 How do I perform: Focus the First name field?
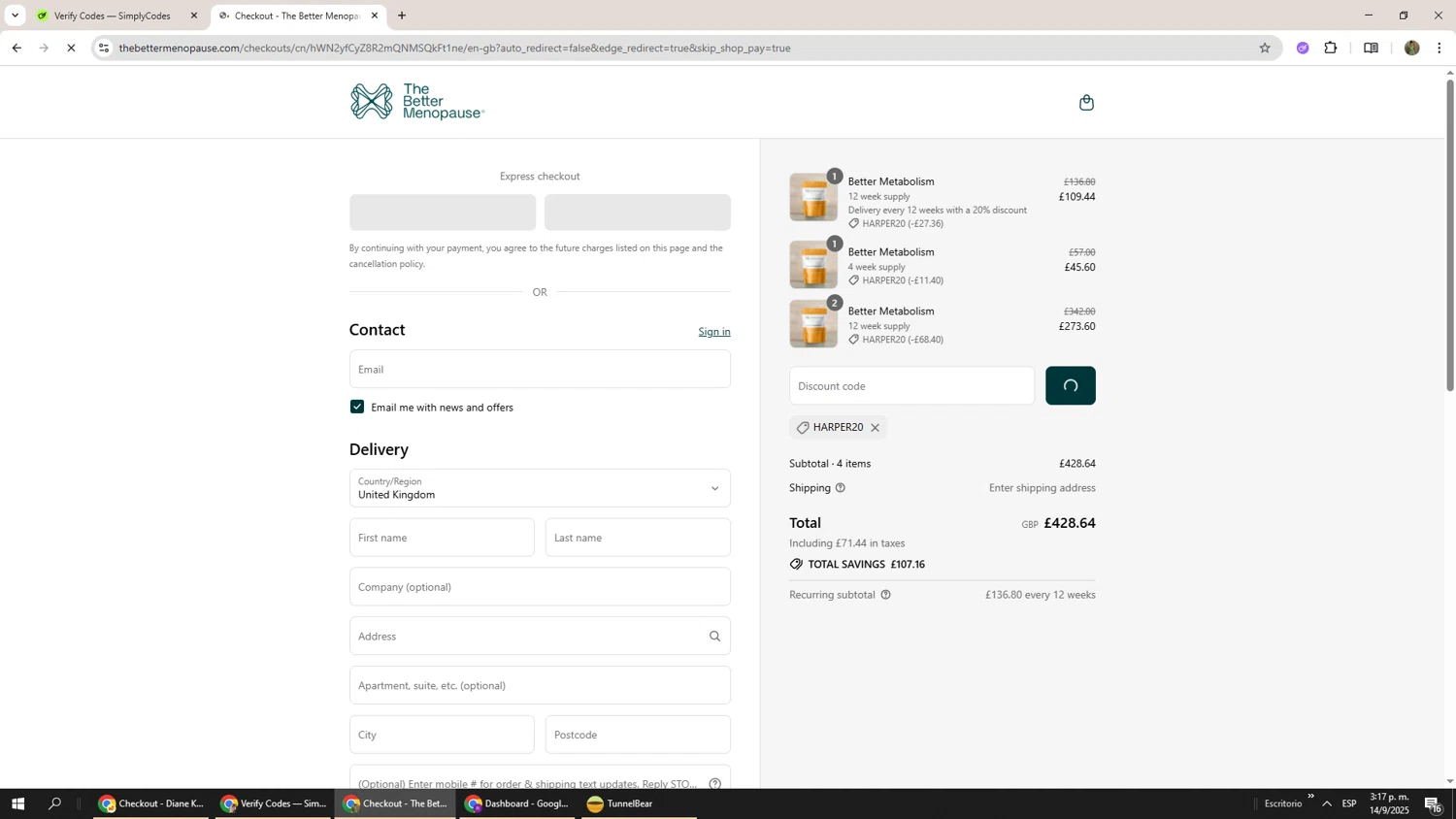pyautogui.click(x=442, y=538)
